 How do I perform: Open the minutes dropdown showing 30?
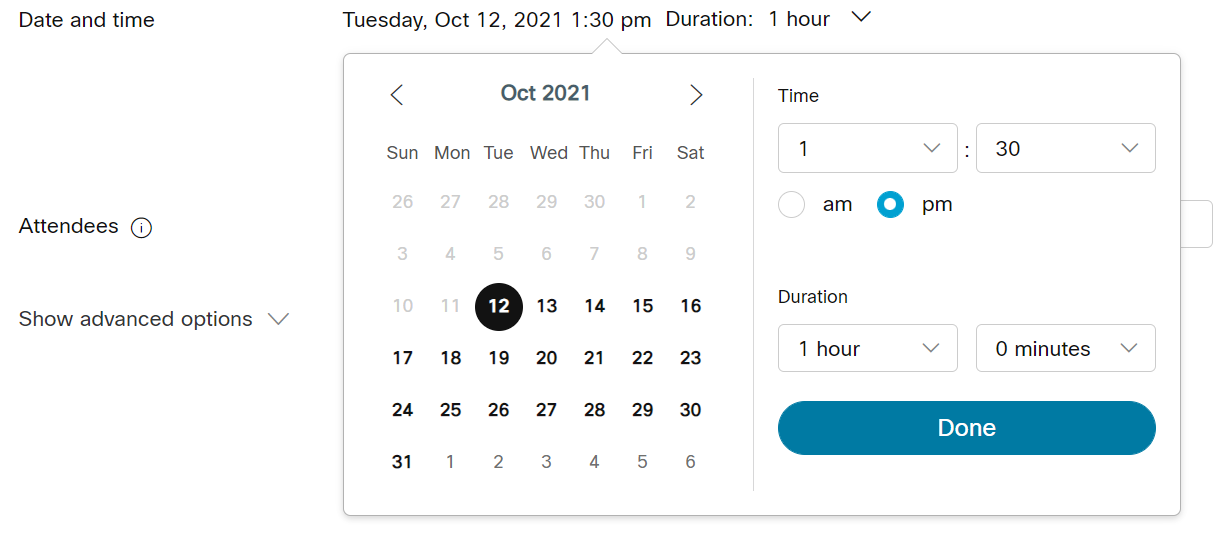coord(1066,148)
